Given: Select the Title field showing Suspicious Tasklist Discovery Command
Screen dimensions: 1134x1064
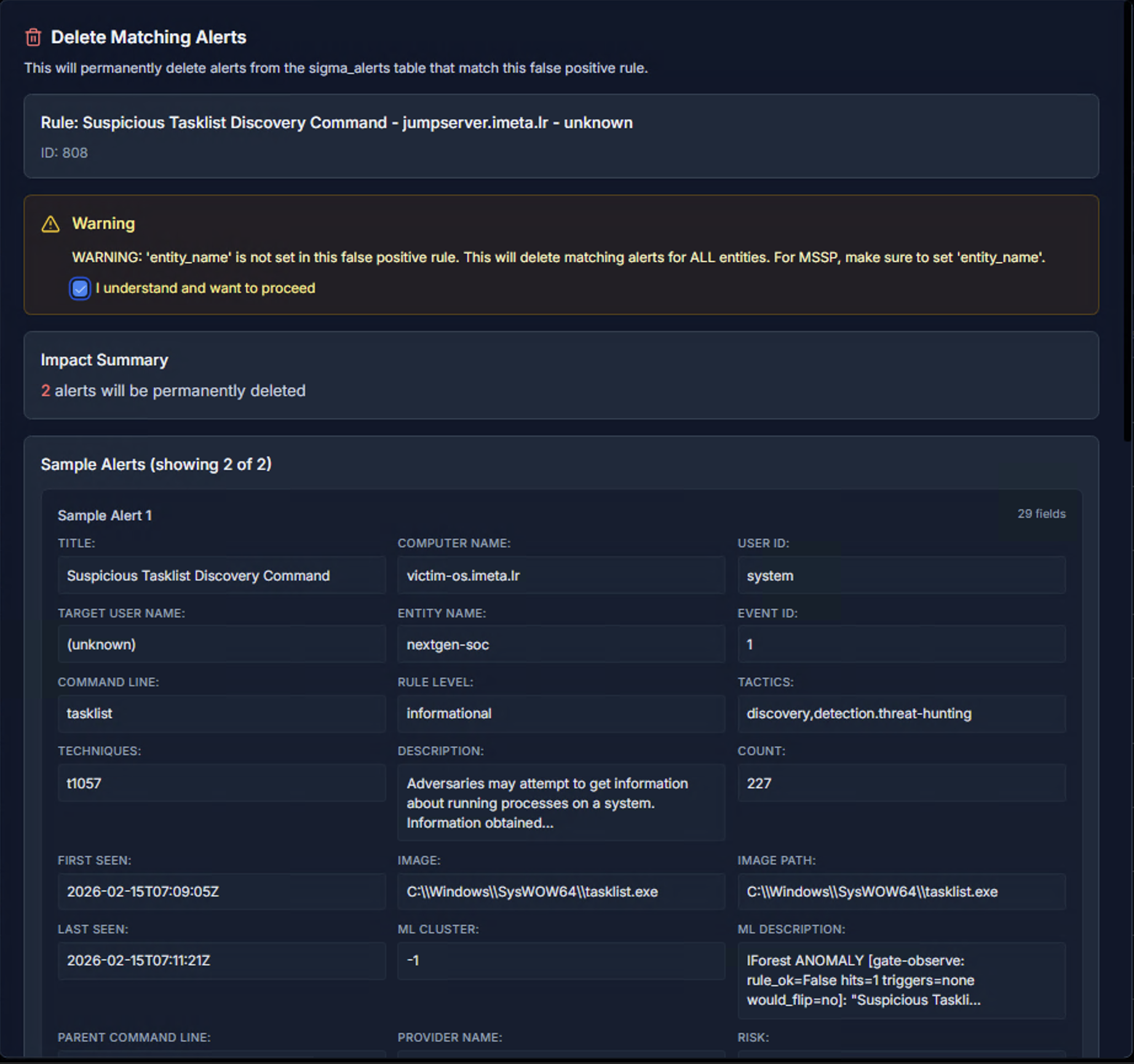Looking at the screenshot, I should (221, 576).
